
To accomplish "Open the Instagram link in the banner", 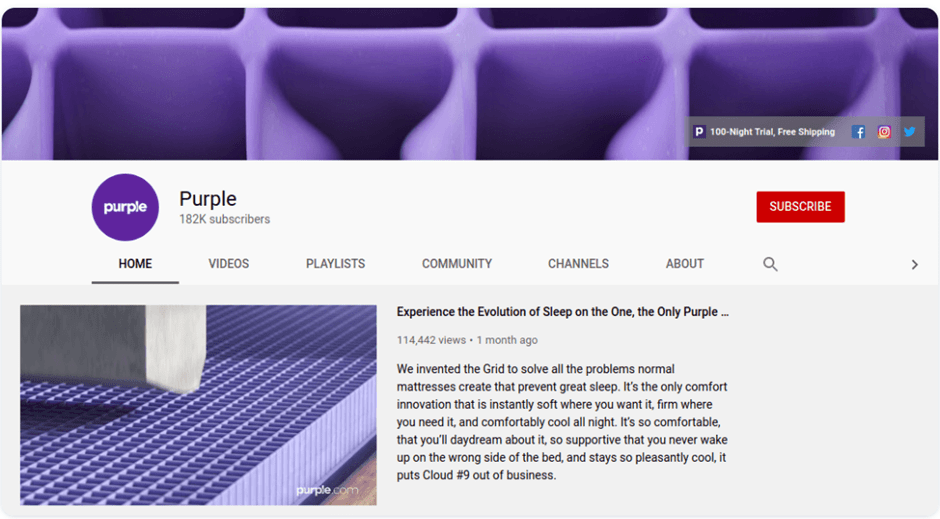I will (x=884, y=132).
